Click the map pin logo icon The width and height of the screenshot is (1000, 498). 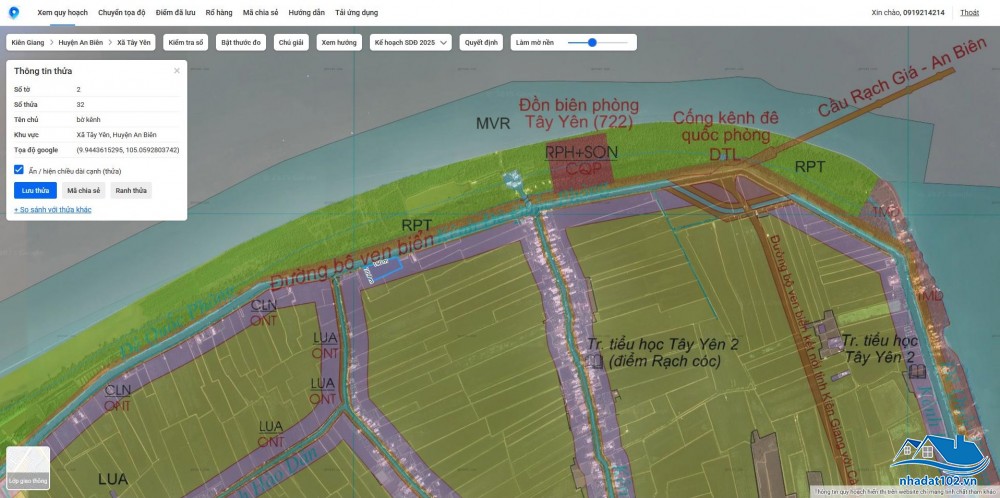click(x=13, y=12)
